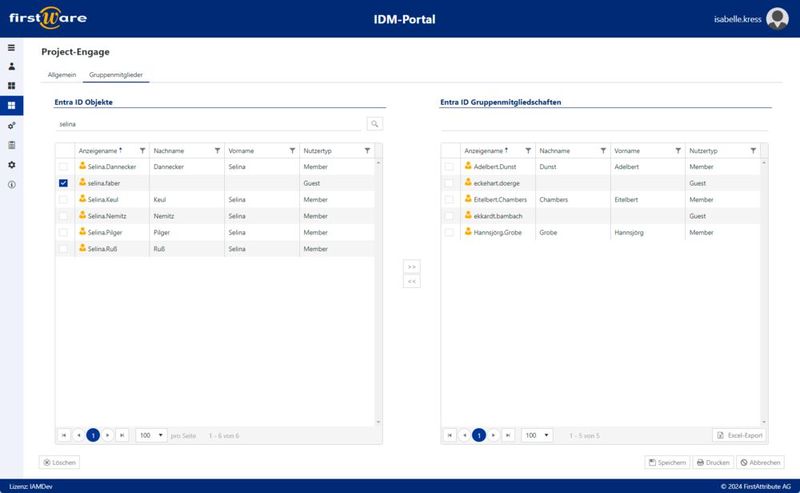Click the search field containing selina
The width and height of the screenshot is (800, 493).
click(209, 124)
